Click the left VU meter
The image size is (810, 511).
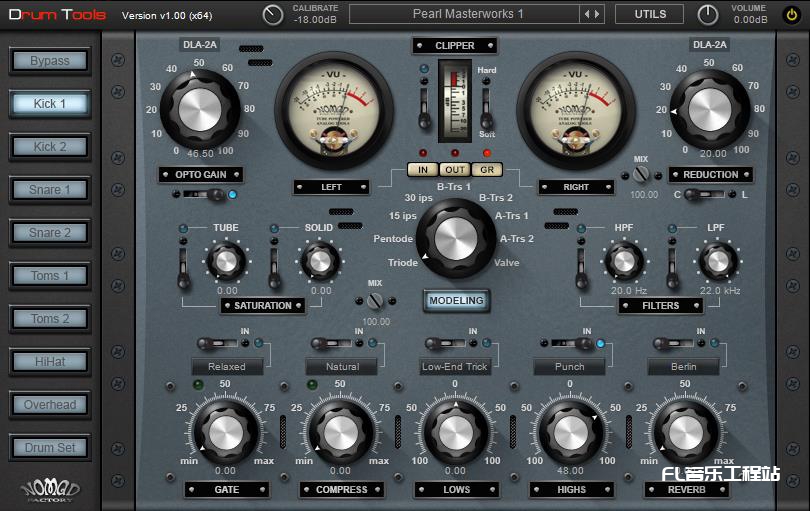(x=334, y=111)
